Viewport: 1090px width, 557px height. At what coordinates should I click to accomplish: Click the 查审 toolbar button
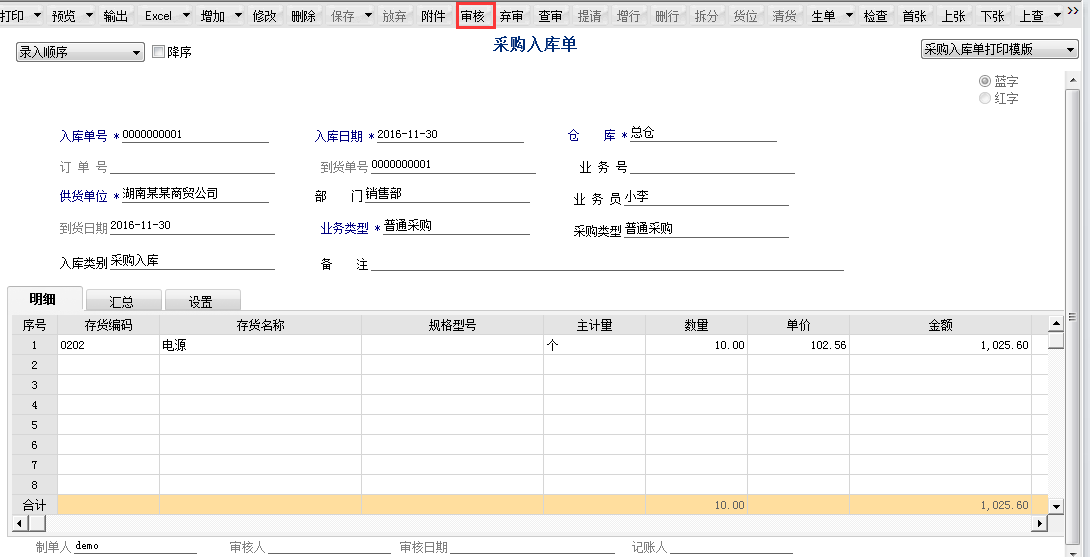click(550, 16)
